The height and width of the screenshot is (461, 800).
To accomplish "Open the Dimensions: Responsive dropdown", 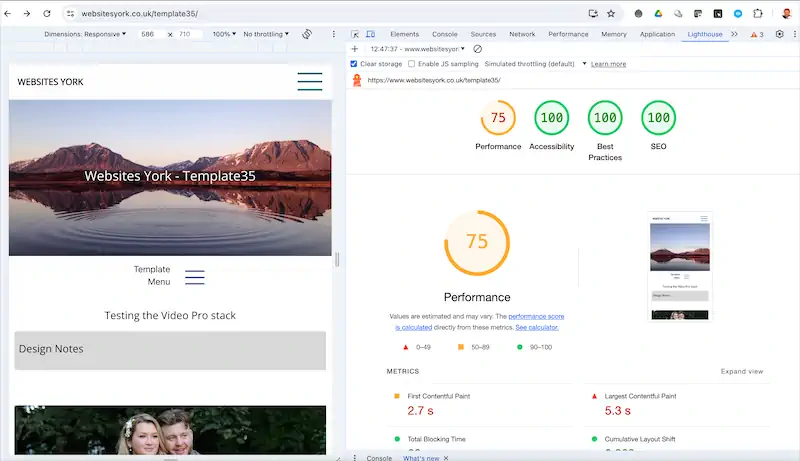I will click(x=85, y=34).
